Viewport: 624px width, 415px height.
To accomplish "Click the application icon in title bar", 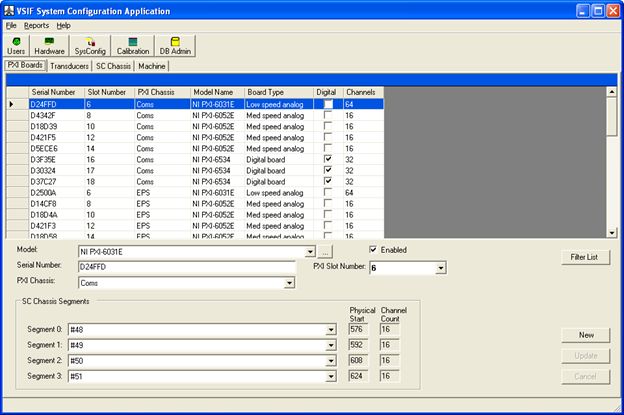I will coord(9,11).
